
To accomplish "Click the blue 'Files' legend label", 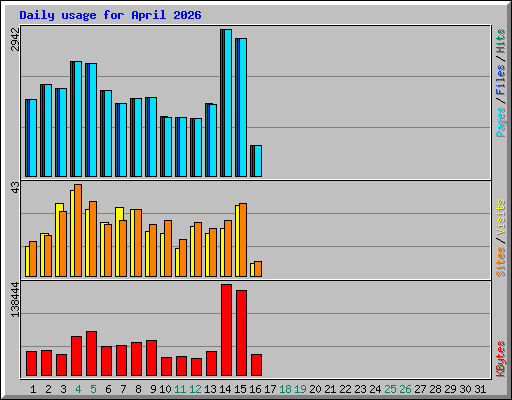I will coord(501,80).
